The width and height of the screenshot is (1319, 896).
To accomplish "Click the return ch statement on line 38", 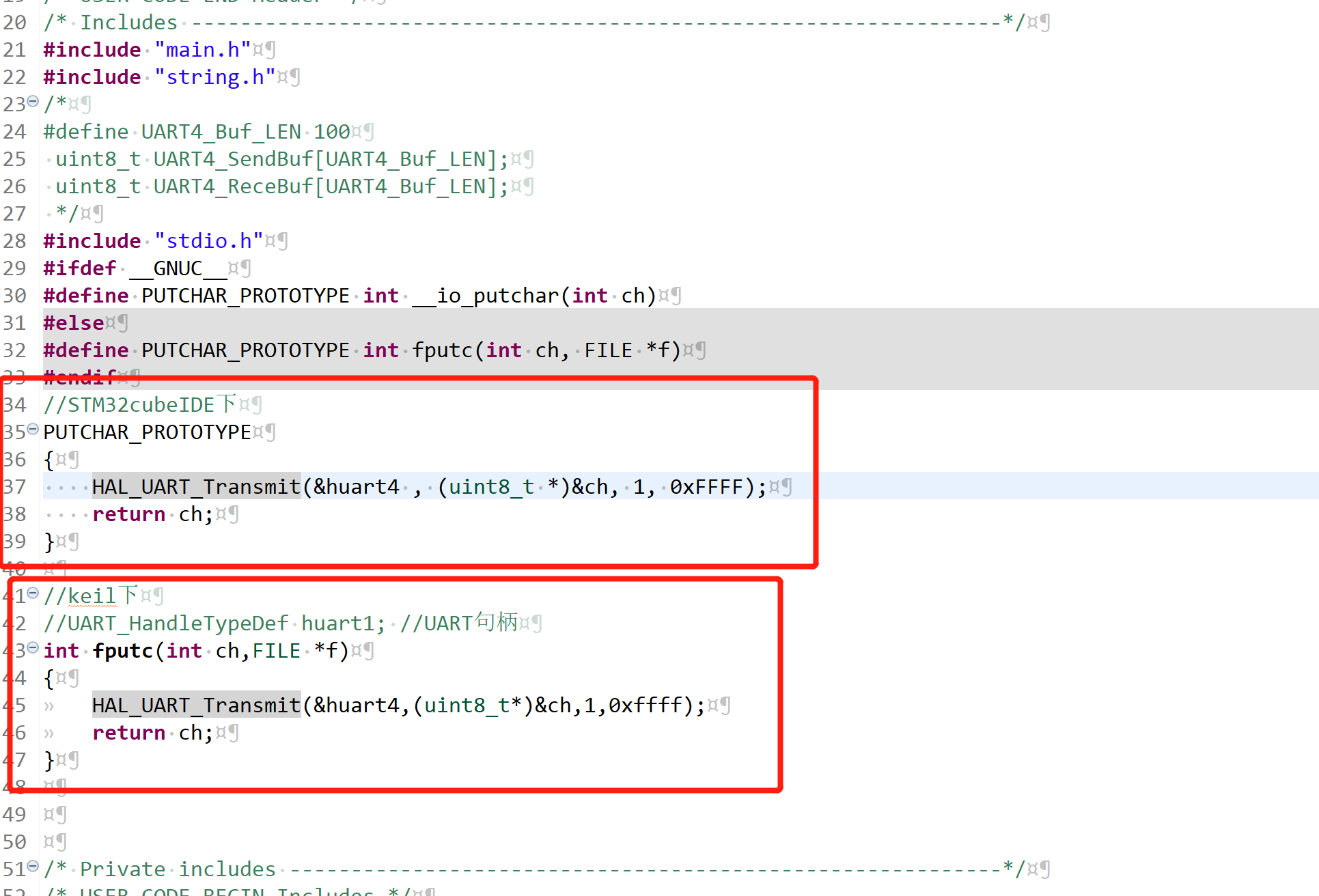I will pyautogui.click(x=150, y=514).
